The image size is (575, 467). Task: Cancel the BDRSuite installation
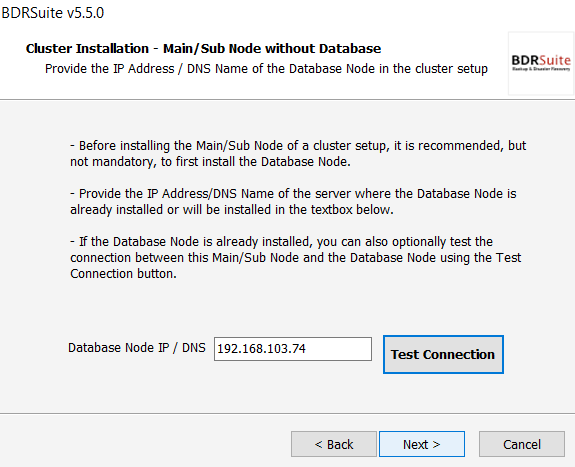[x=521, y=444]
